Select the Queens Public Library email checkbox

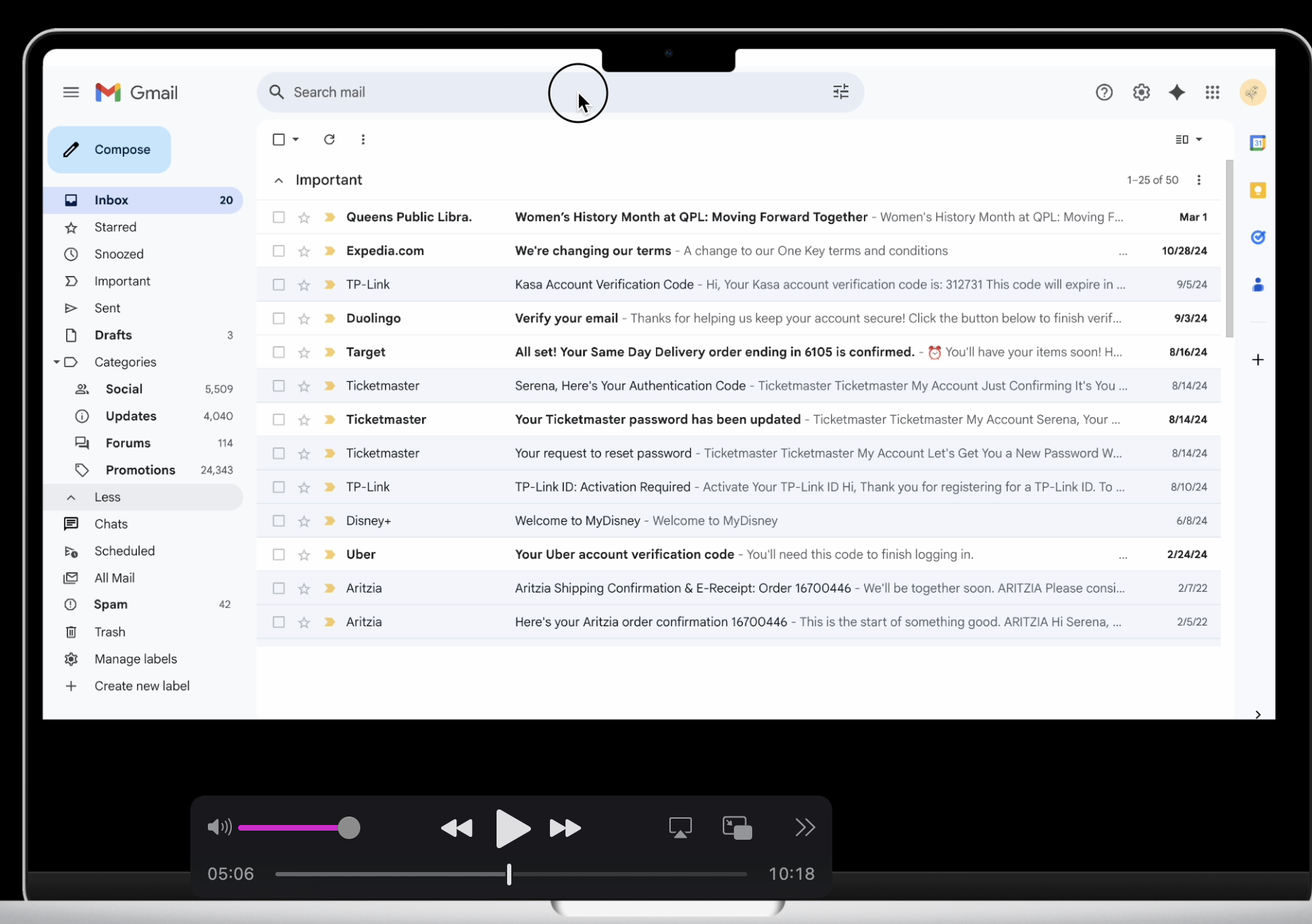279,217
